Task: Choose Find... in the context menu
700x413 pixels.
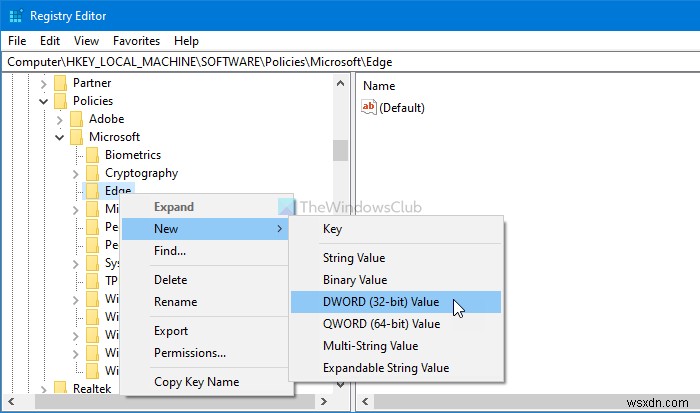Action: pos(207,251)
